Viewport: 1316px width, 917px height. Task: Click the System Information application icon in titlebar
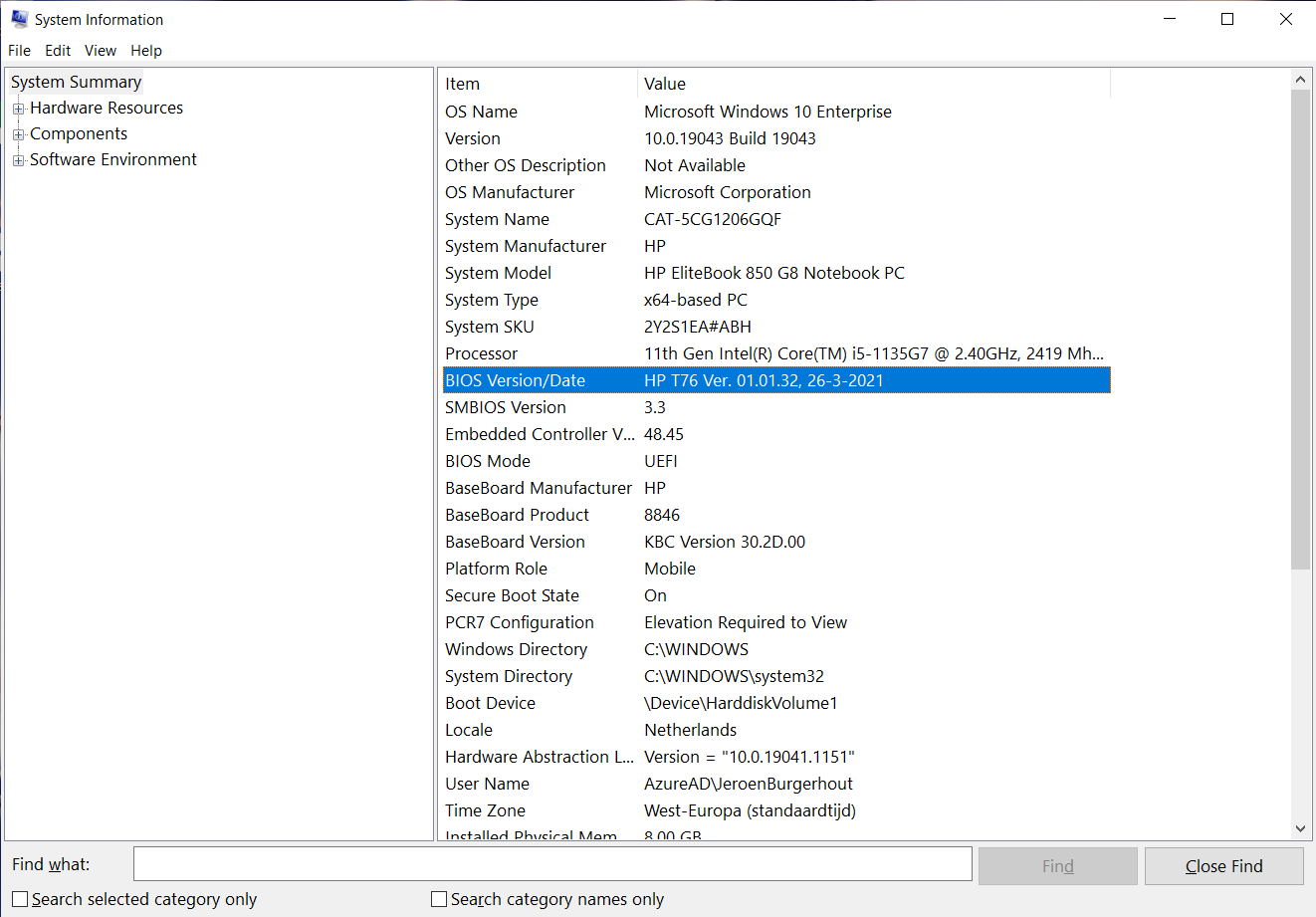[20, 19]
